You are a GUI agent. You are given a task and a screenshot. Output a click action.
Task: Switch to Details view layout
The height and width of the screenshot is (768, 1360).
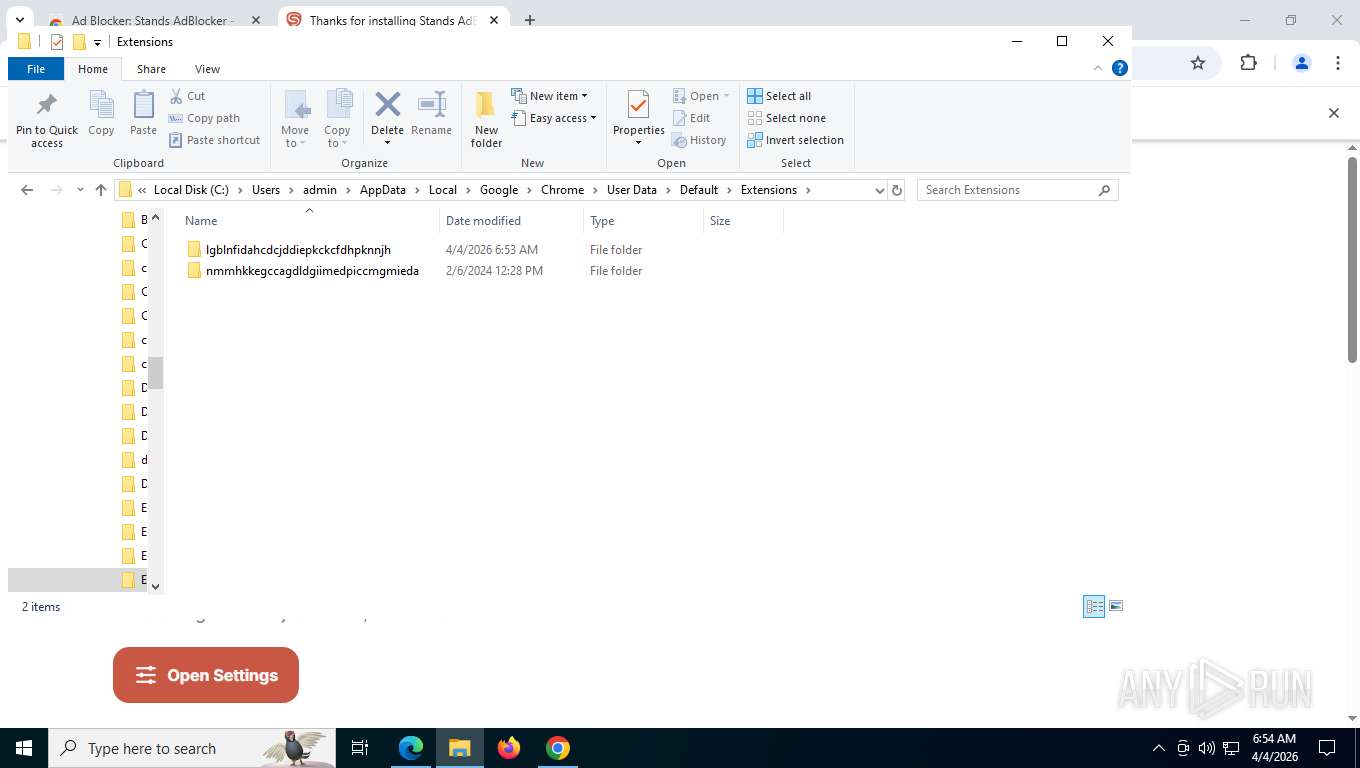pyautogui.click(x=1094, y=606)
